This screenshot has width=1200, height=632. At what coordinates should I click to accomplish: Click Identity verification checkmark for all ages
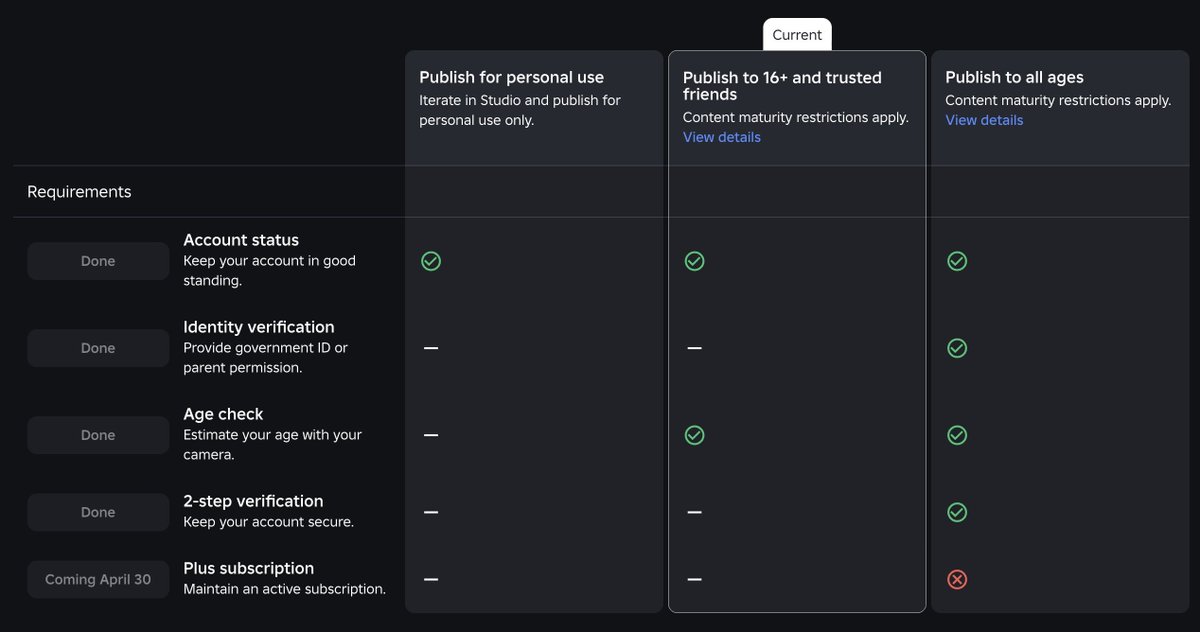click(x=957, y=348)
